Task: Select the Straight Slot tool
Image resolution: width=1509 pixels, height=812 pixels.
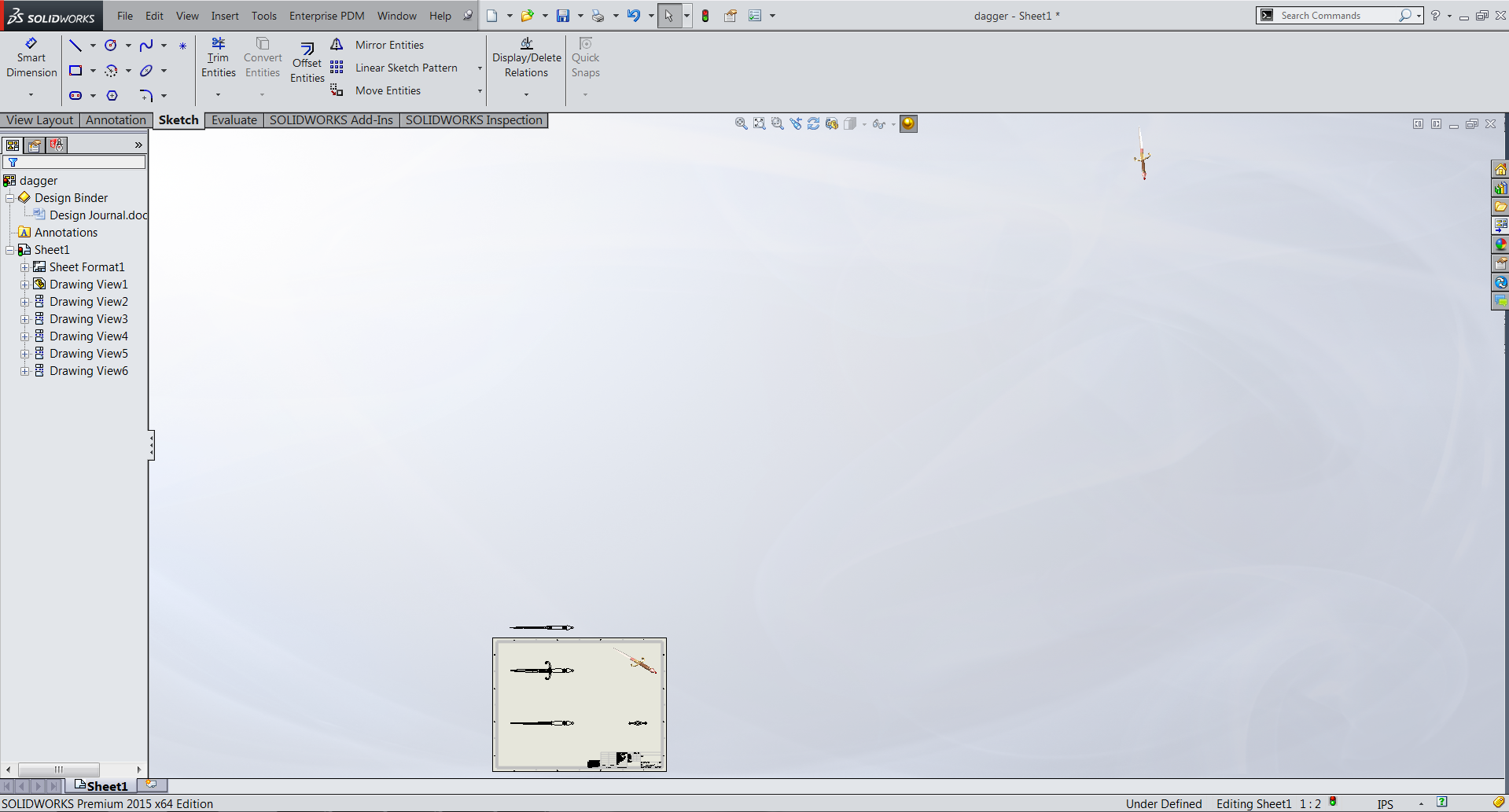Action: tap(75, 96)
